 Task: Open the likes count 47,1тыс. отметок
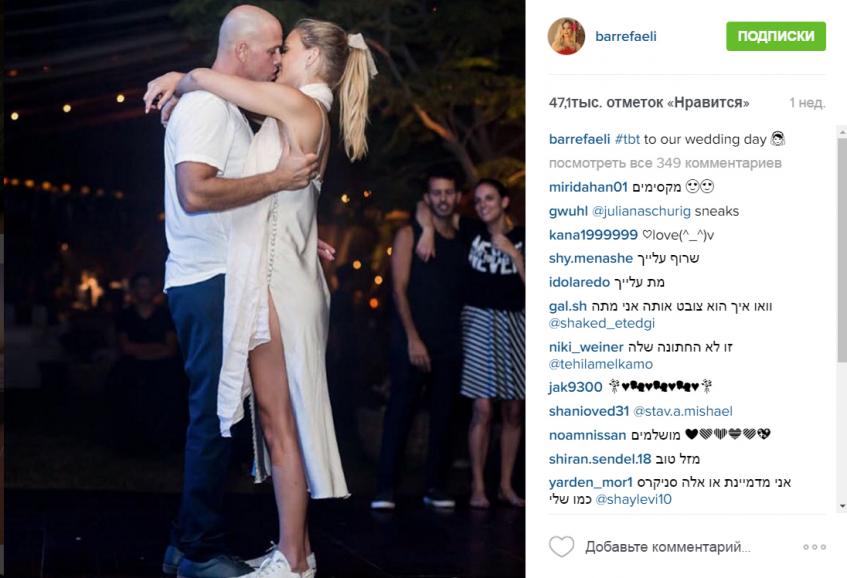[x=649, y=103]
